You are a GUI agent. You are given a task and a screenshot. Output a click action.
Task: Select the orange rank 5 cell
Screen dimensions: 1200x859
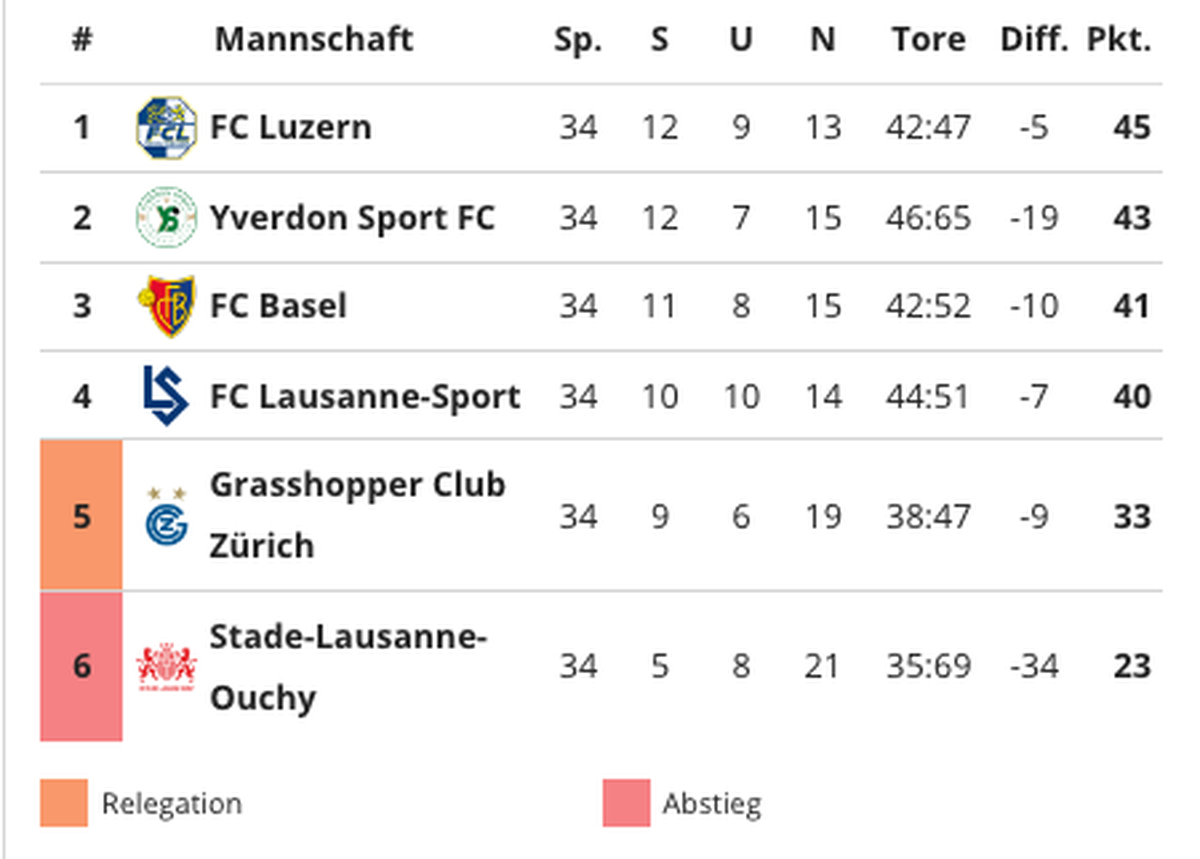81,515
